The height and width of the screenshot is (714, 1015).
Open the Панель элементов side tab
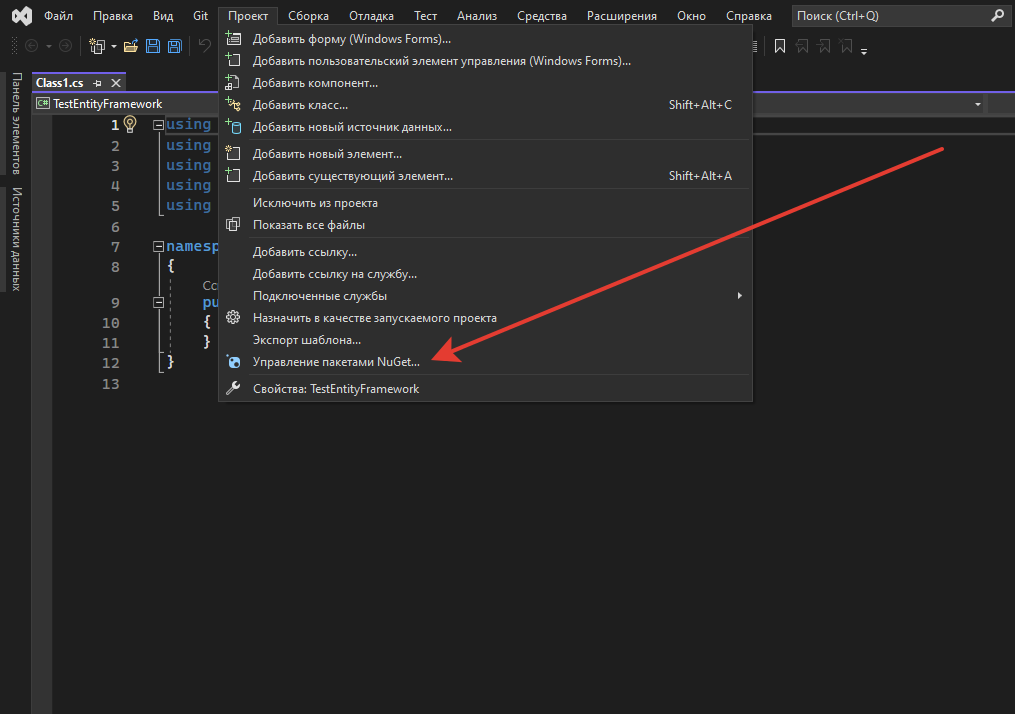click(15, 124)
